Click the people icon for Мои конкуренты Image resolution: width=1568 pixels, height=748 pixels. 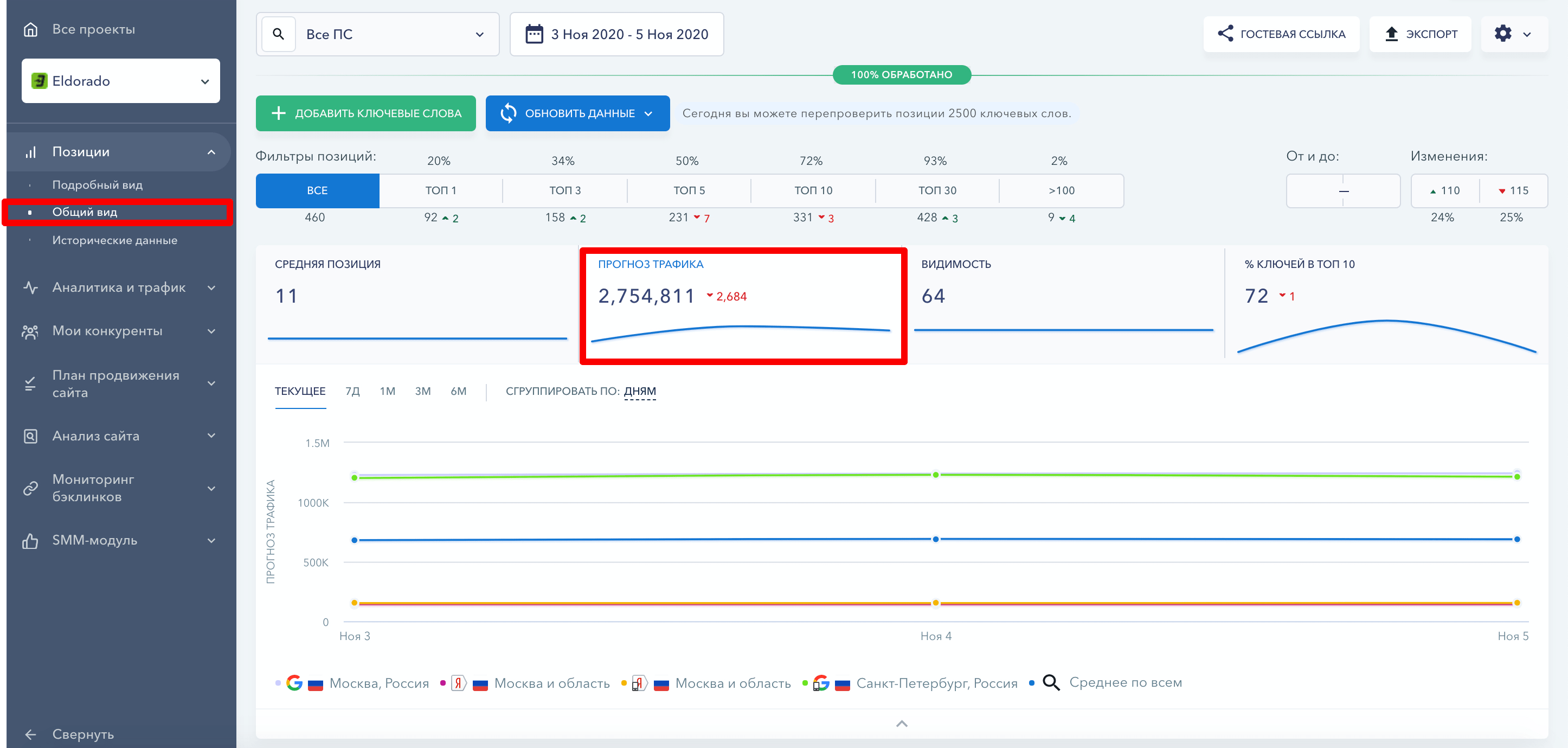pos(30,331)
